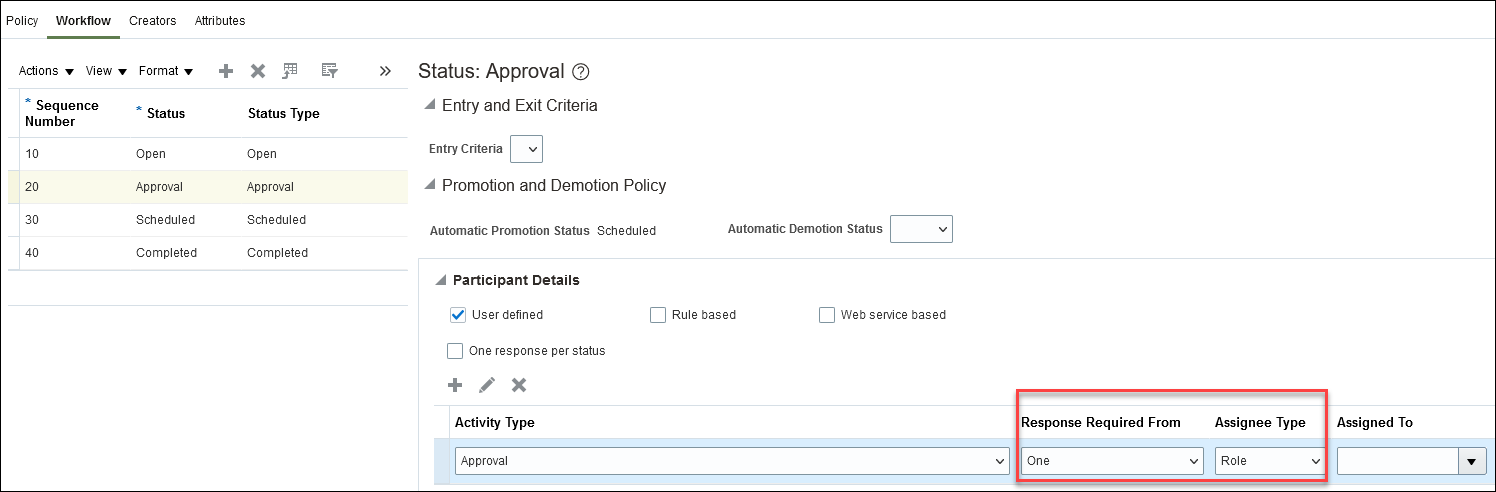Open the Automatic Demotion Status dropdown
The height and width of the screenshot is (492, 1496).
[921, 229]
